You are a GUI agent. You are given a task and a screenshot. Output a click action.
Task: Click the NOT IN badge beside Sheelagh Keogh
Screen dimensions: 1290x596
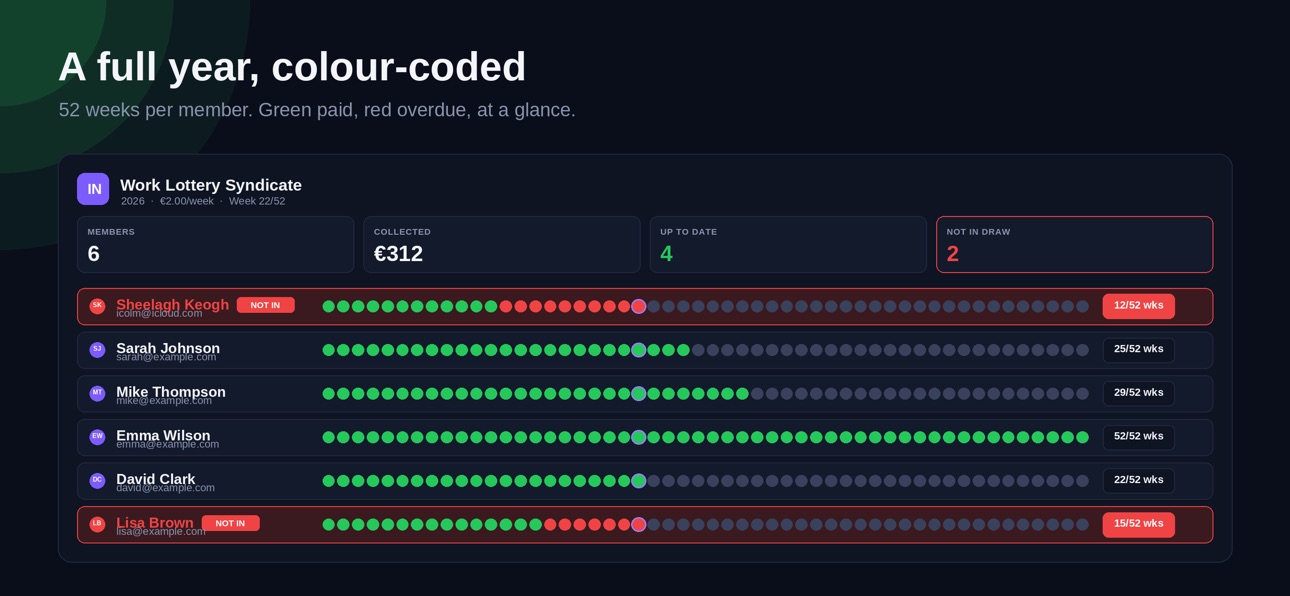(x=266, y=305)
